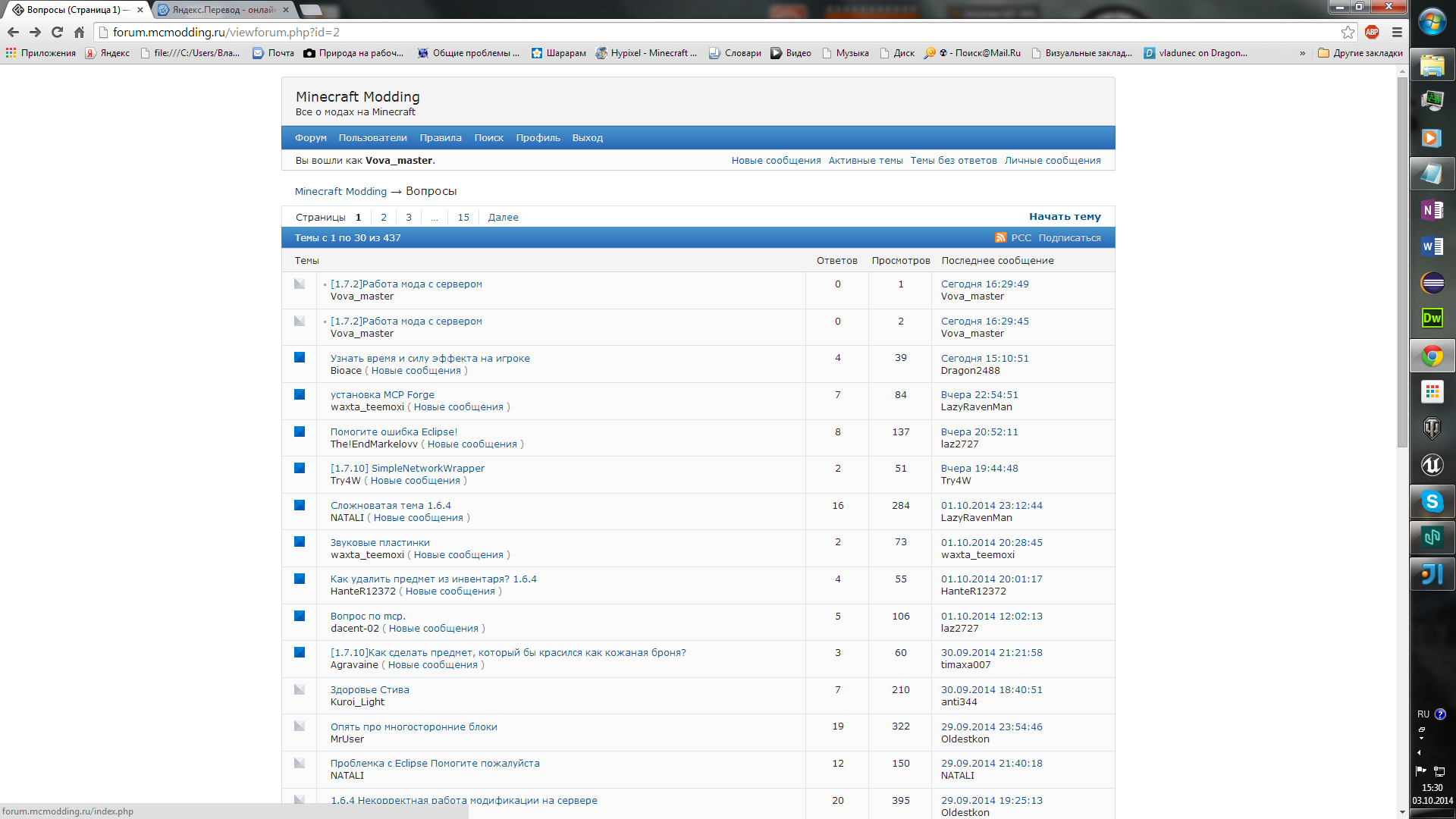Viewport: 1456px width, 819px height.
Task: Open the Правила forum menu item
Action: pyautogui.click(x=441, y=138)
